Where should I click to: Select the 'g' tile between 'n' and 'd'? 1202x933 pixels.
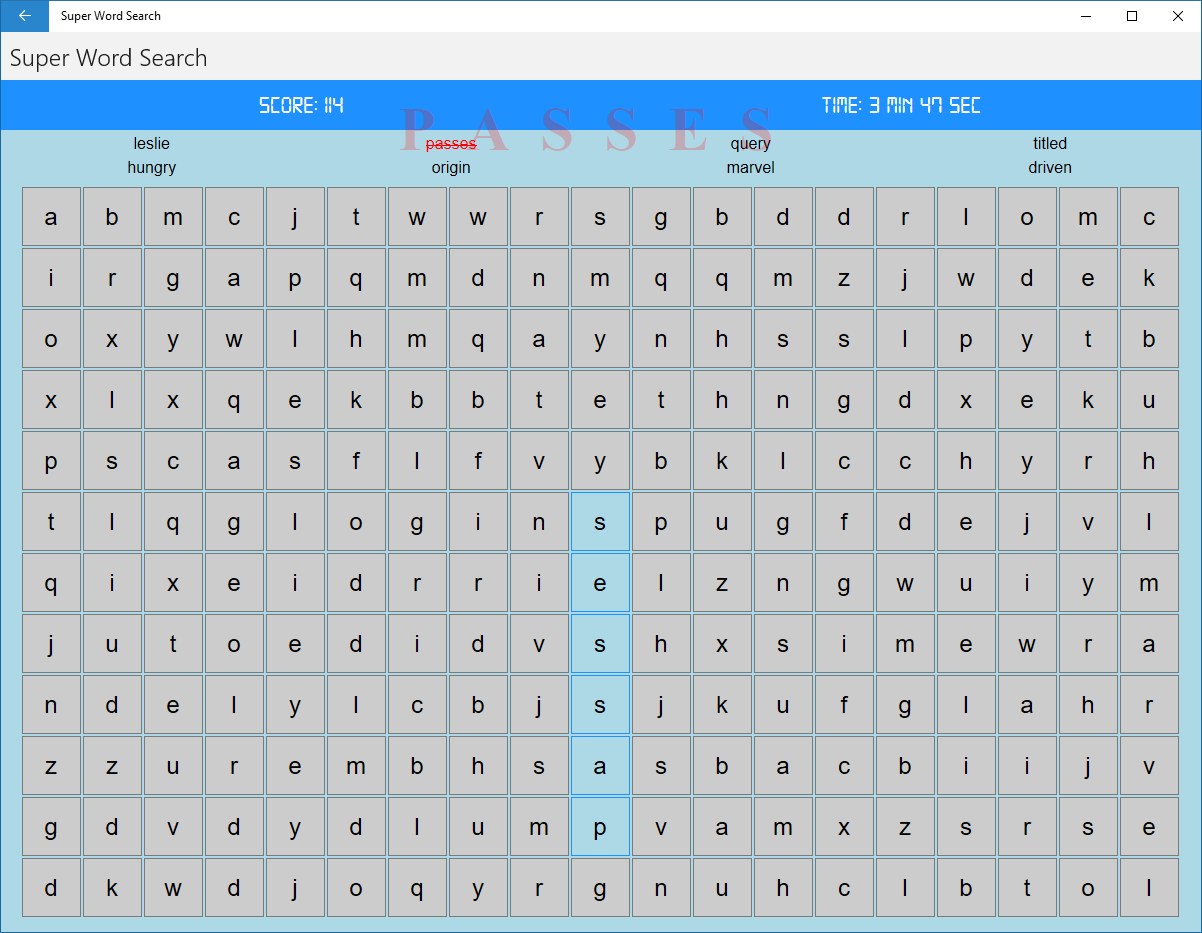pyautogui.click(x=844, y=400)
